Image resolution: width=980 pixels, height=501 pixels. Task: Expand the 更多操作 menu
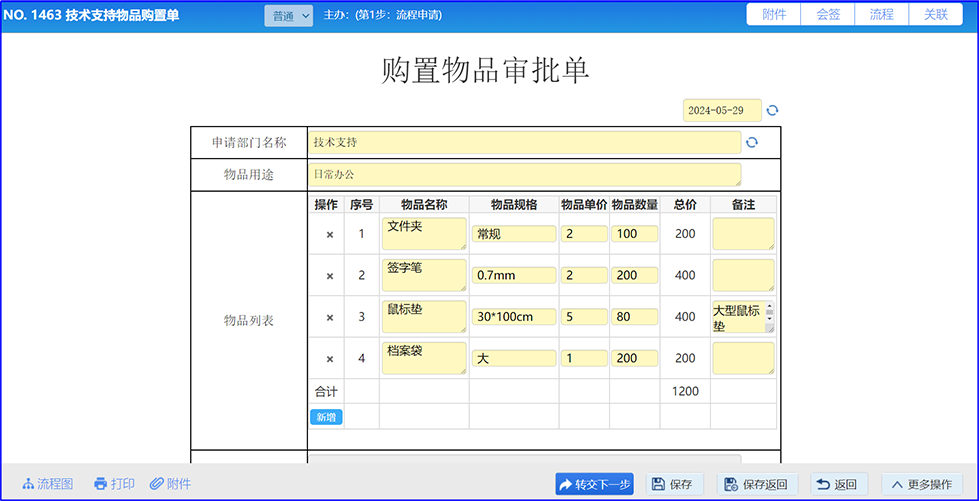(x=922, y=484)
